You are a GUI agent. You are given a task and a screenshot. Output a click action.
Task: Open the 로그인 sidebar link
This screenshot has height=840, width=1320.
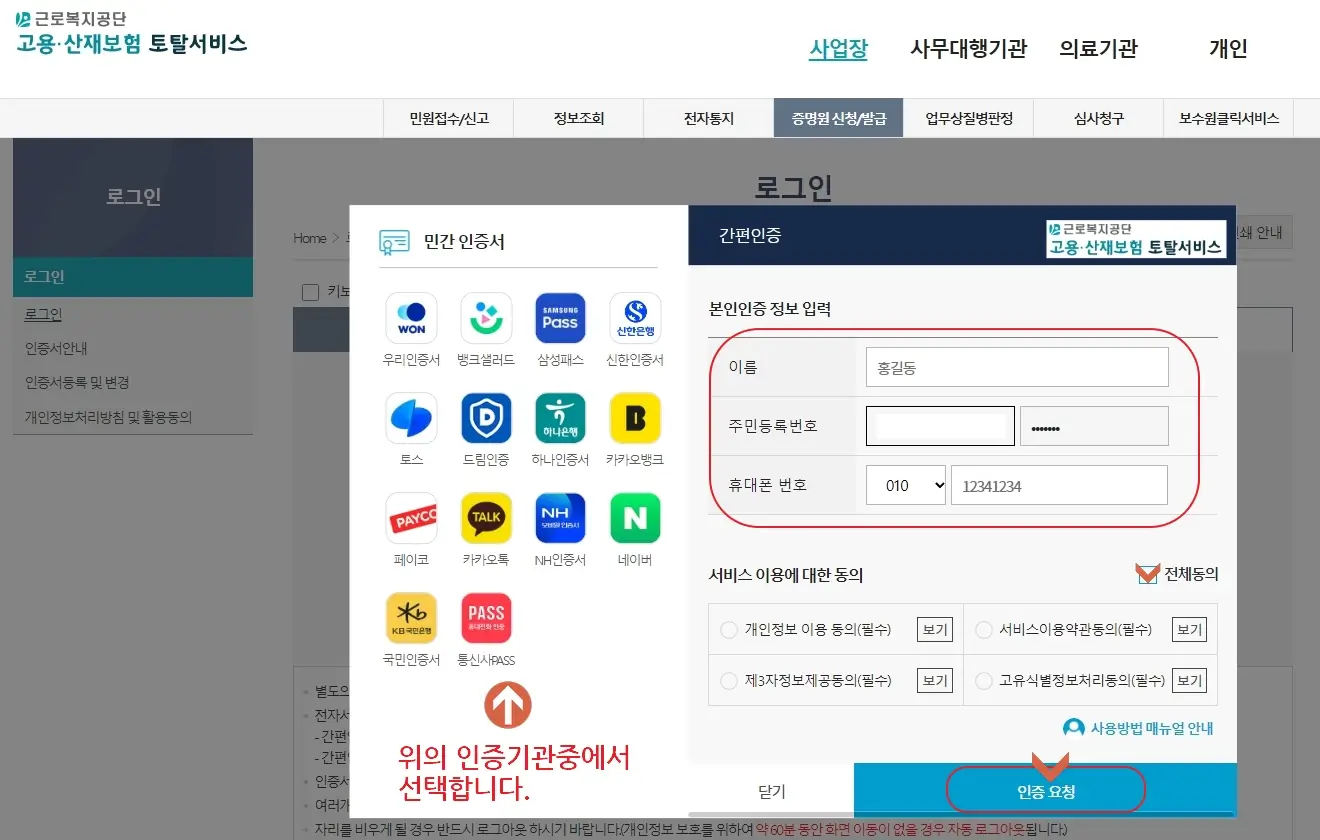pos(43,314)
